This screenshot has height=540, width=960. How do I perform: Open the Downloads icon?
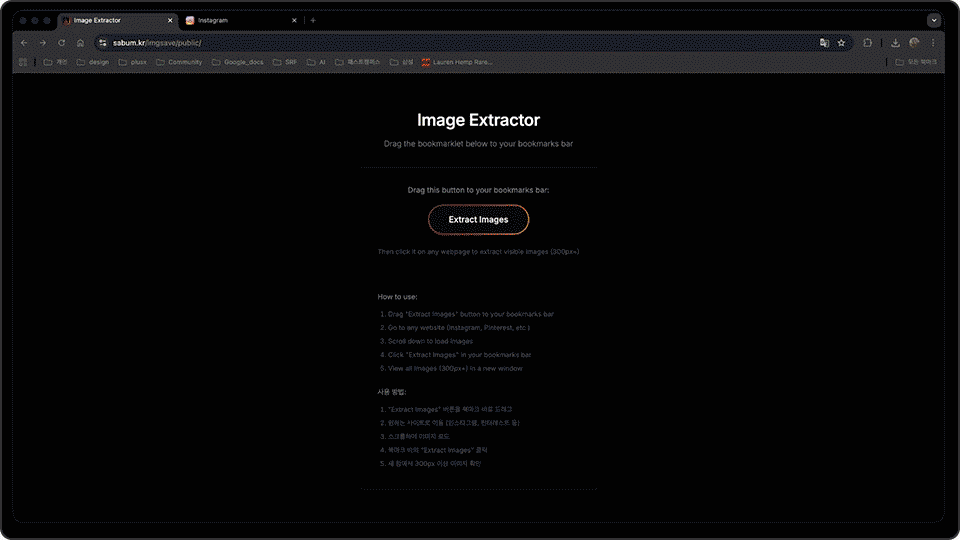click(895, 43)
